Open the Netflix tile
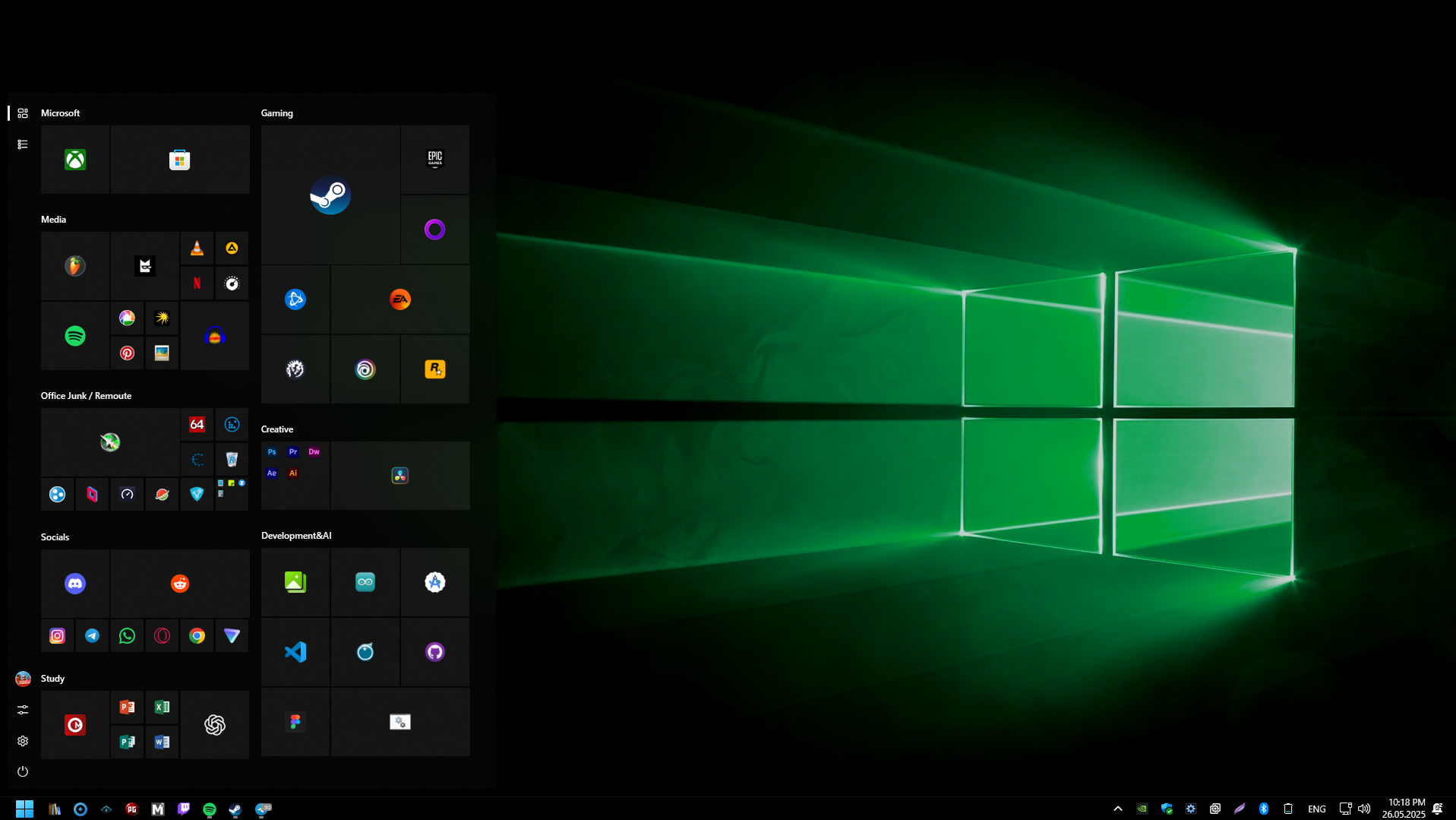The width and height of the screenshot is (1456, 820). [197, 283]
